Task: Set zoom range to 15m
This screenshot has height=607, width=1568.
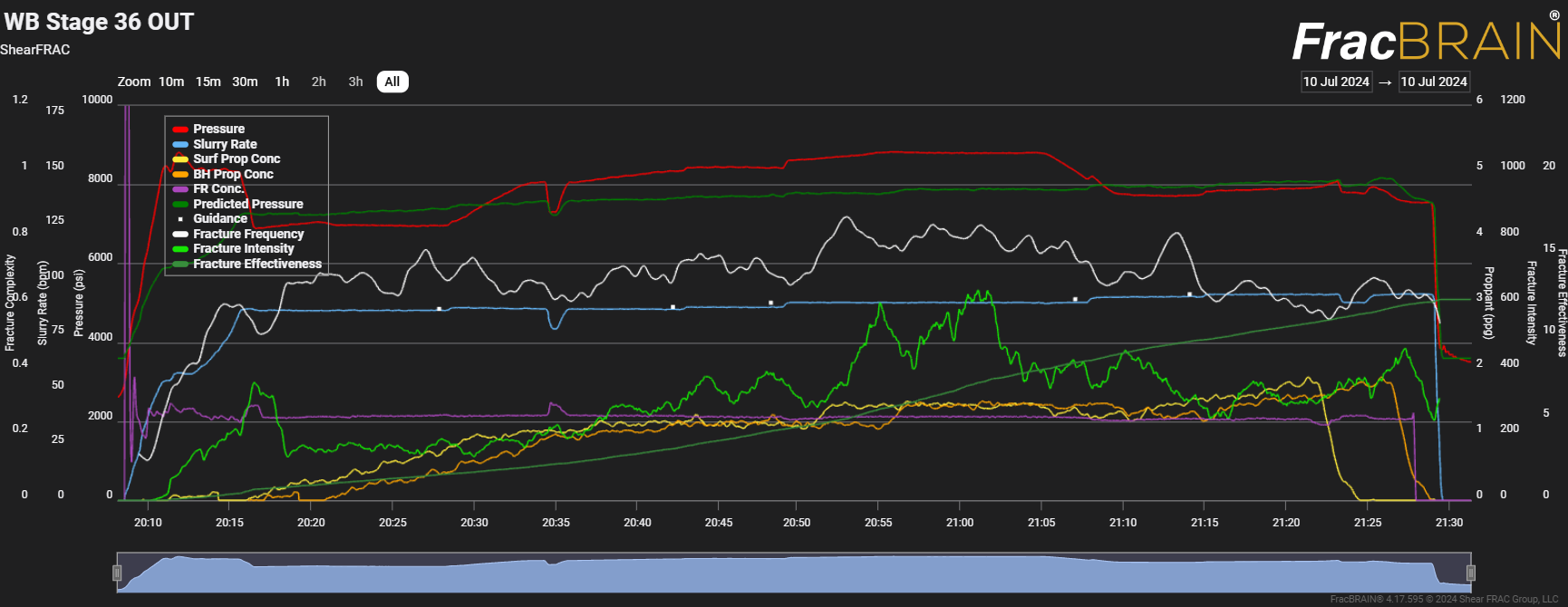Action: (x=208, y=82)
